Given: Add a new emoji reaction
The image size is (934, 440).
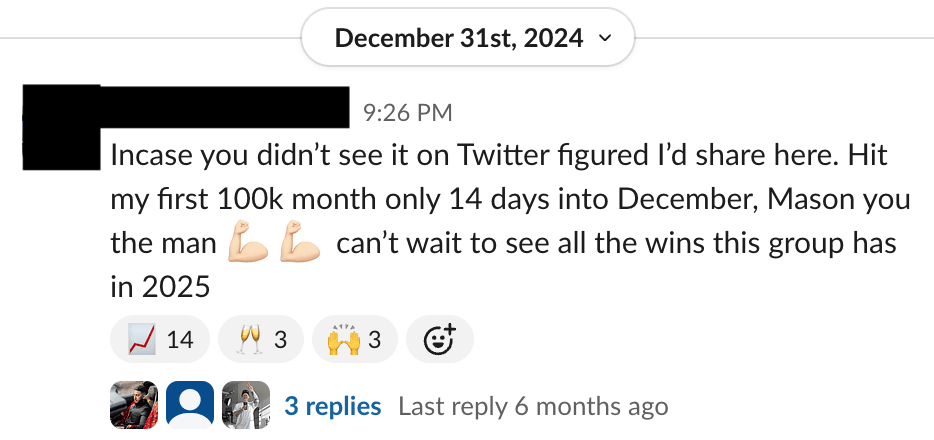Looking at the screenshot, I should 439,340.
